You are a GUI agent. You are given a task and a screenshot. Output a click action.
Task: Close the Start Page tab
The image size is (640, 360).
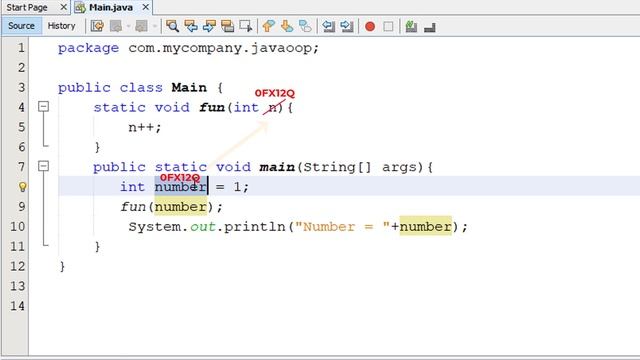tap(63, 7)
